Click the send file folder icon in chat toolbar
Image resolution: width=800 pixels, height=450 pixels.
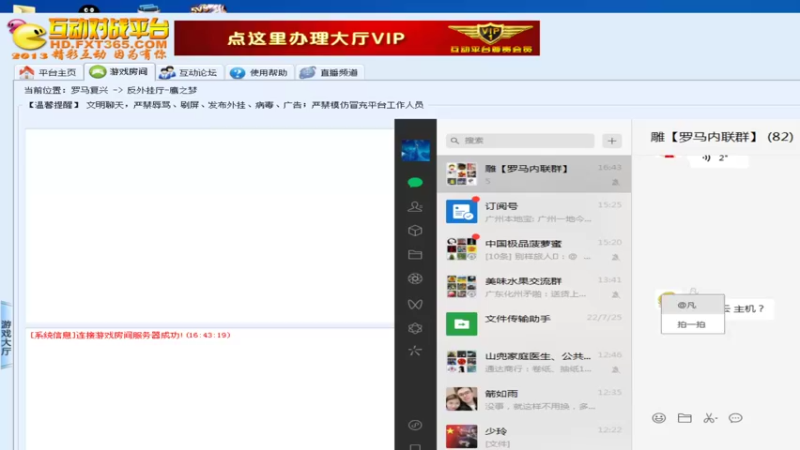click(x=684, y=418)
